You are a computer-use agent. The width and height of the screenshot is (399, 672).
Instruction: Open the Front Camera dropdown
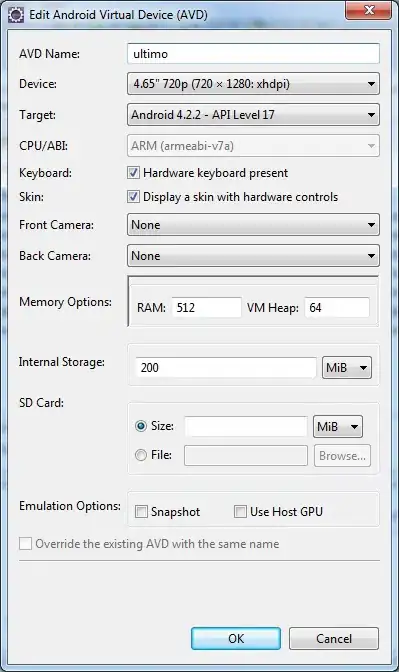pos(253,225)
